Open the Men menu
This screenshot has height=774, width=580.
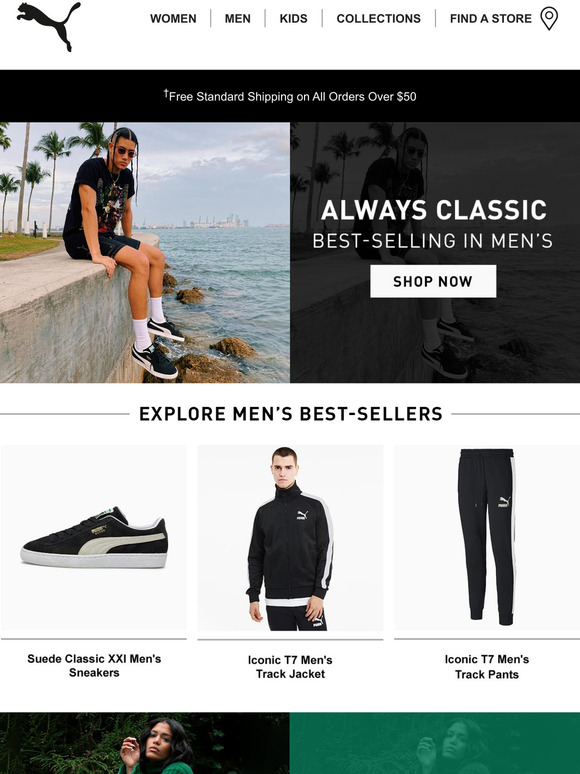point(237,19)
